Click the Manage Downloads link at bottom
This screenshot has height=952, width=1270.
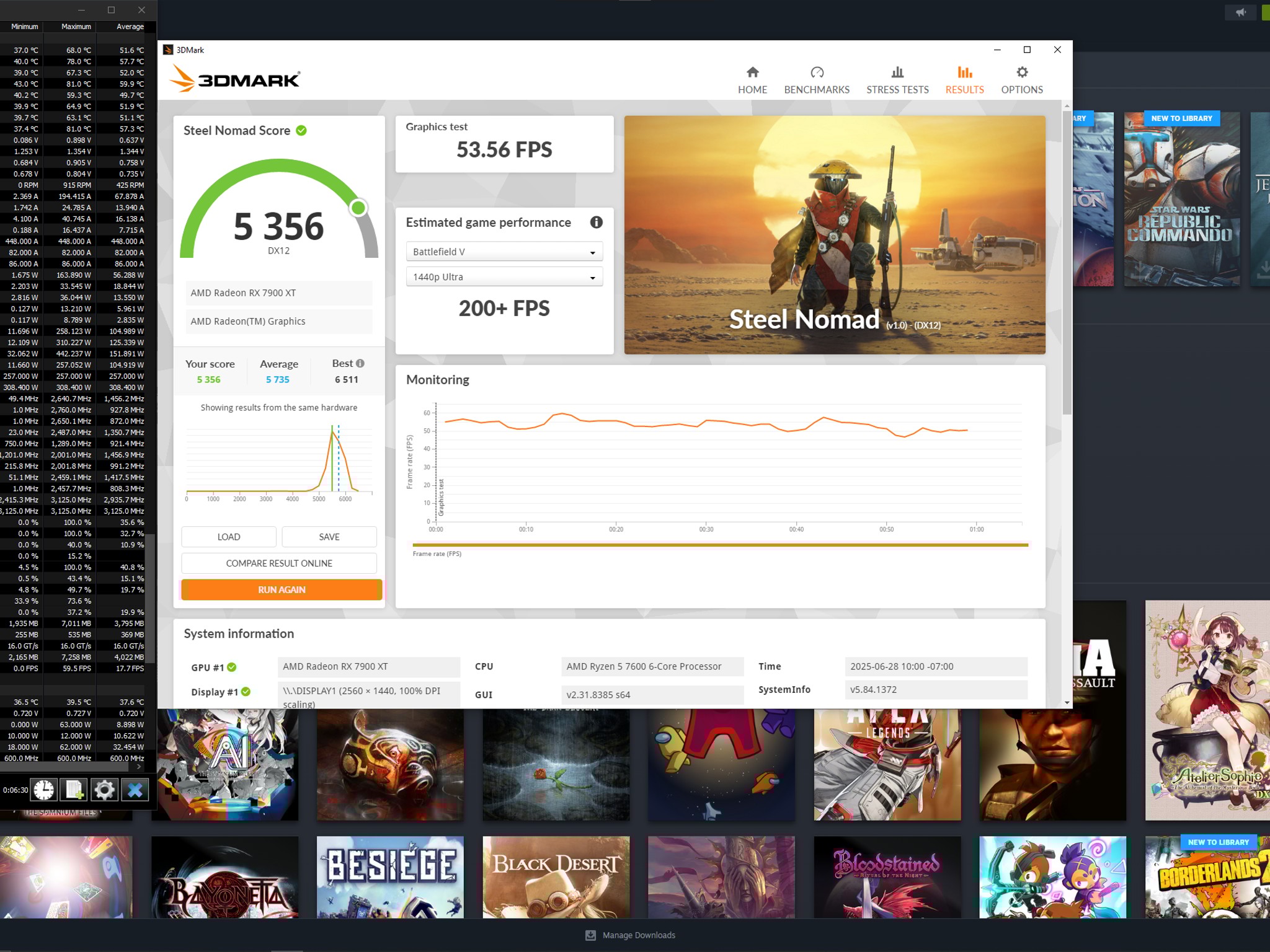638,935
